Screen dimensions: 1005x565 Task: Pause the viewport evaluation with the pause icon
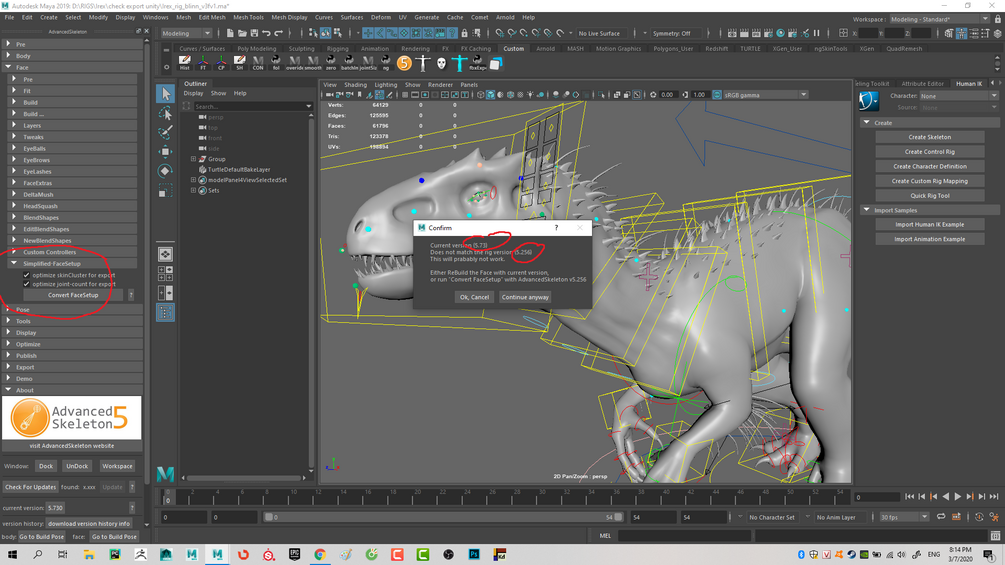coord(817,33)
